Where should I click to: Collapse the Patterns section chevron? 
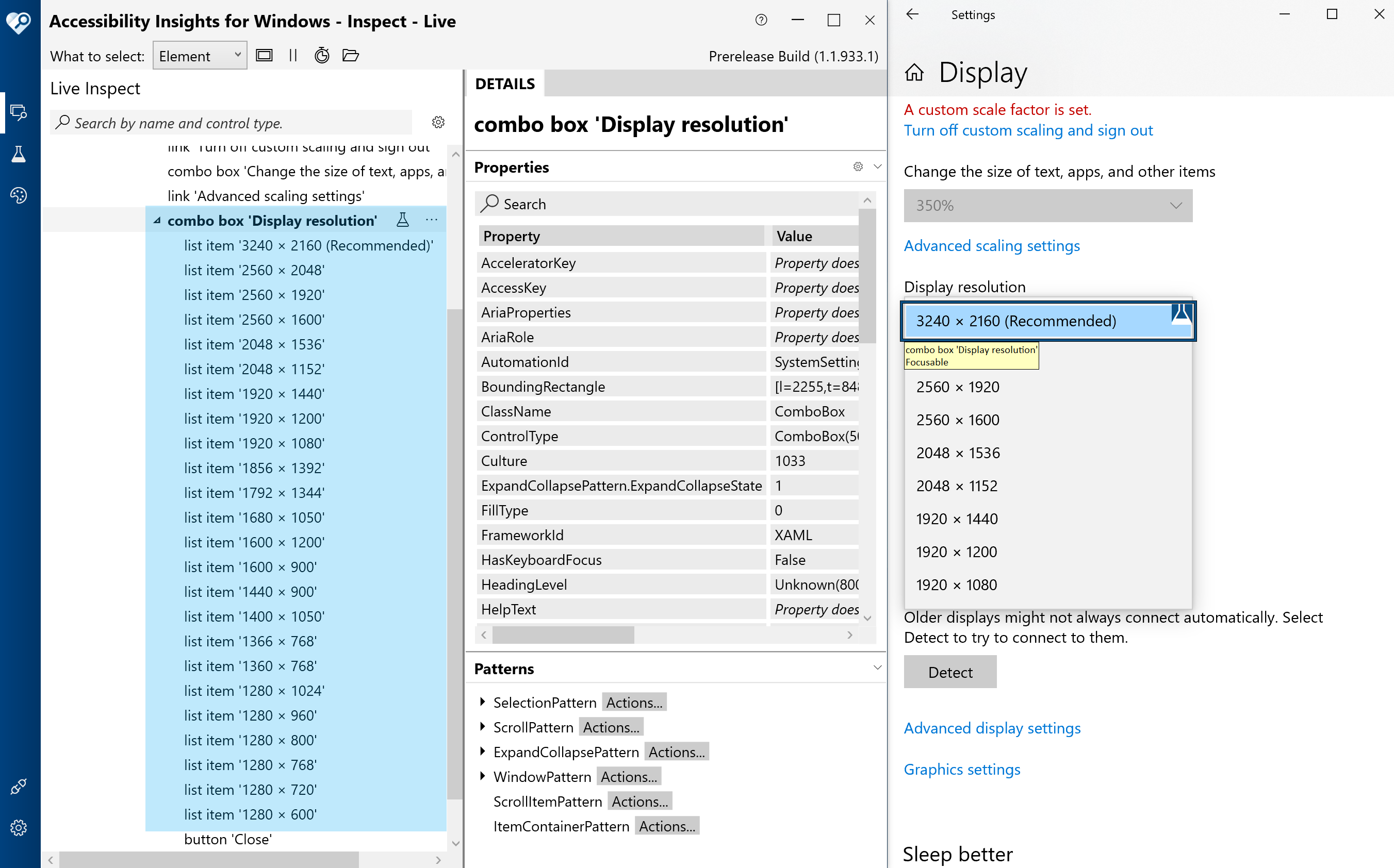(x=877, y=667)
